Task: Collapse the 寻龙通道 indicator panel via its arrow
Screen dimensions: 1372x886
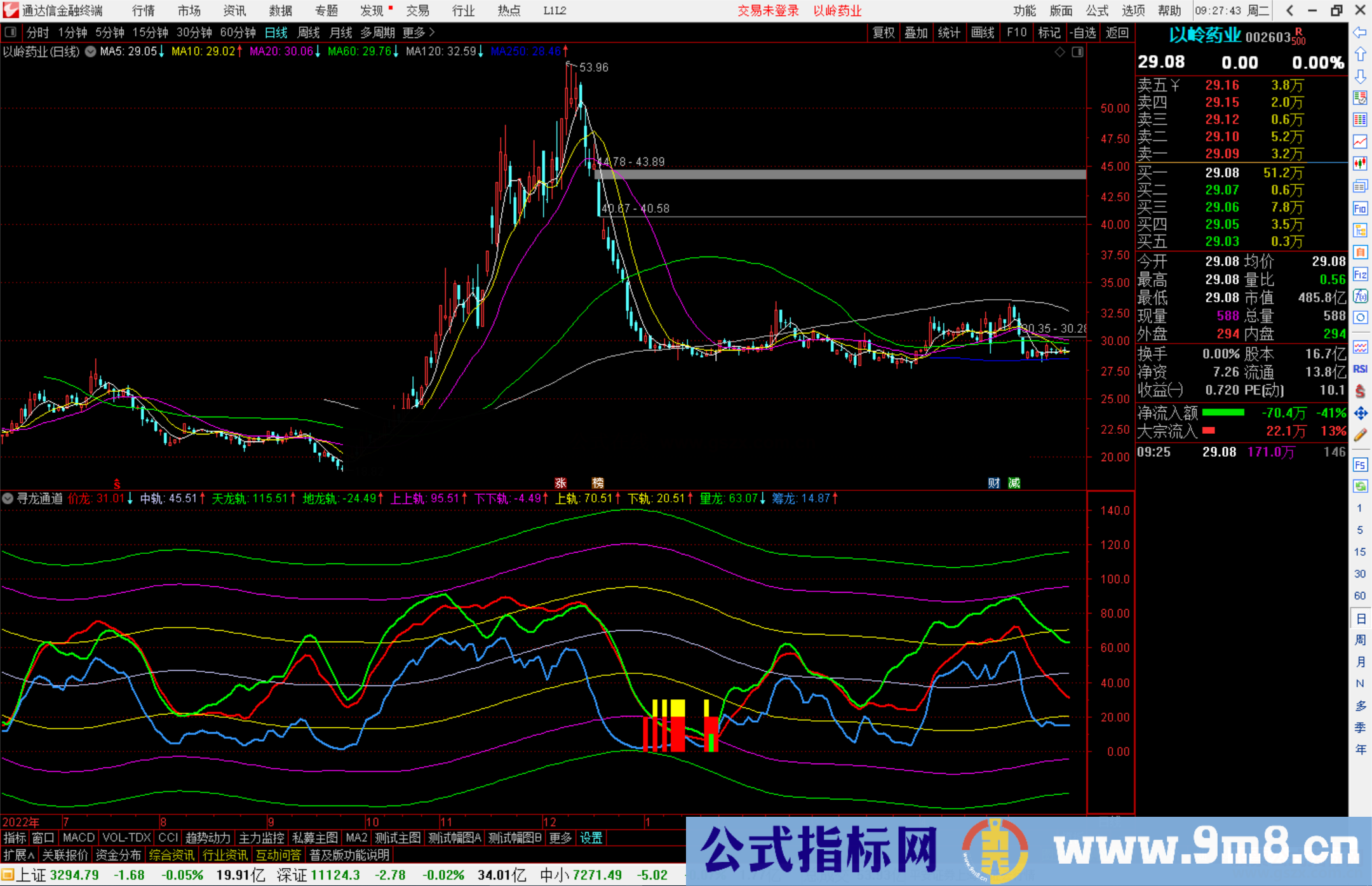Action: coord(8,499)
